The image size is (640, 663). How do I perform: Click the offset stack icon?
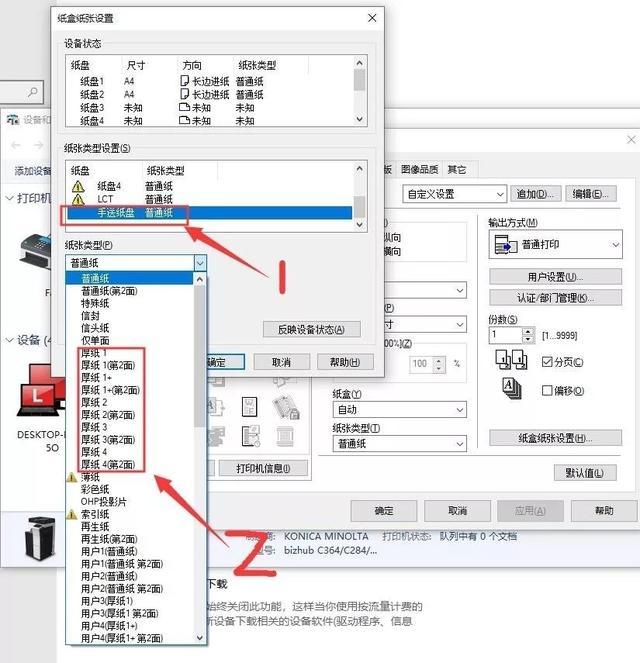click(512, 389)
